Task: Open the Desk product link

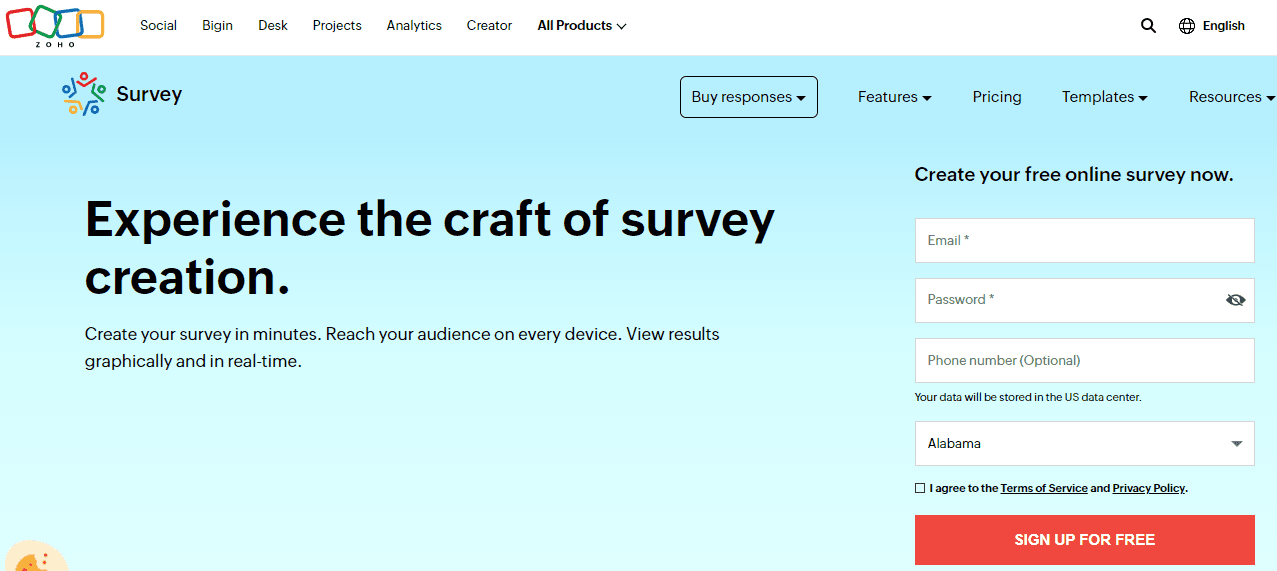Action: pyautogui.click(x=273, y=26)
